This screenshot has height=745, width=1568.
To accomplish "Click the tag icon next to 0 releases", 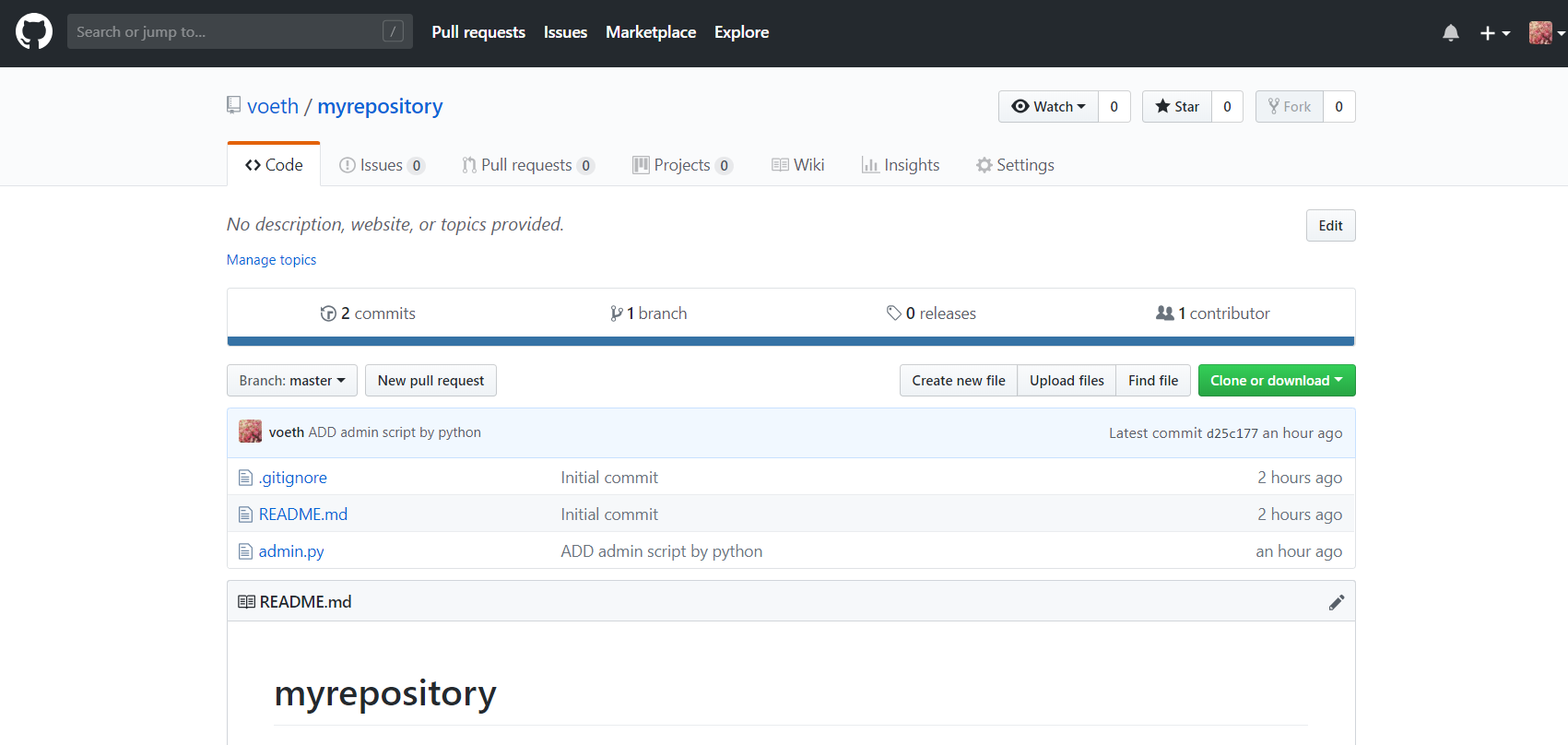I will [893, 313].
